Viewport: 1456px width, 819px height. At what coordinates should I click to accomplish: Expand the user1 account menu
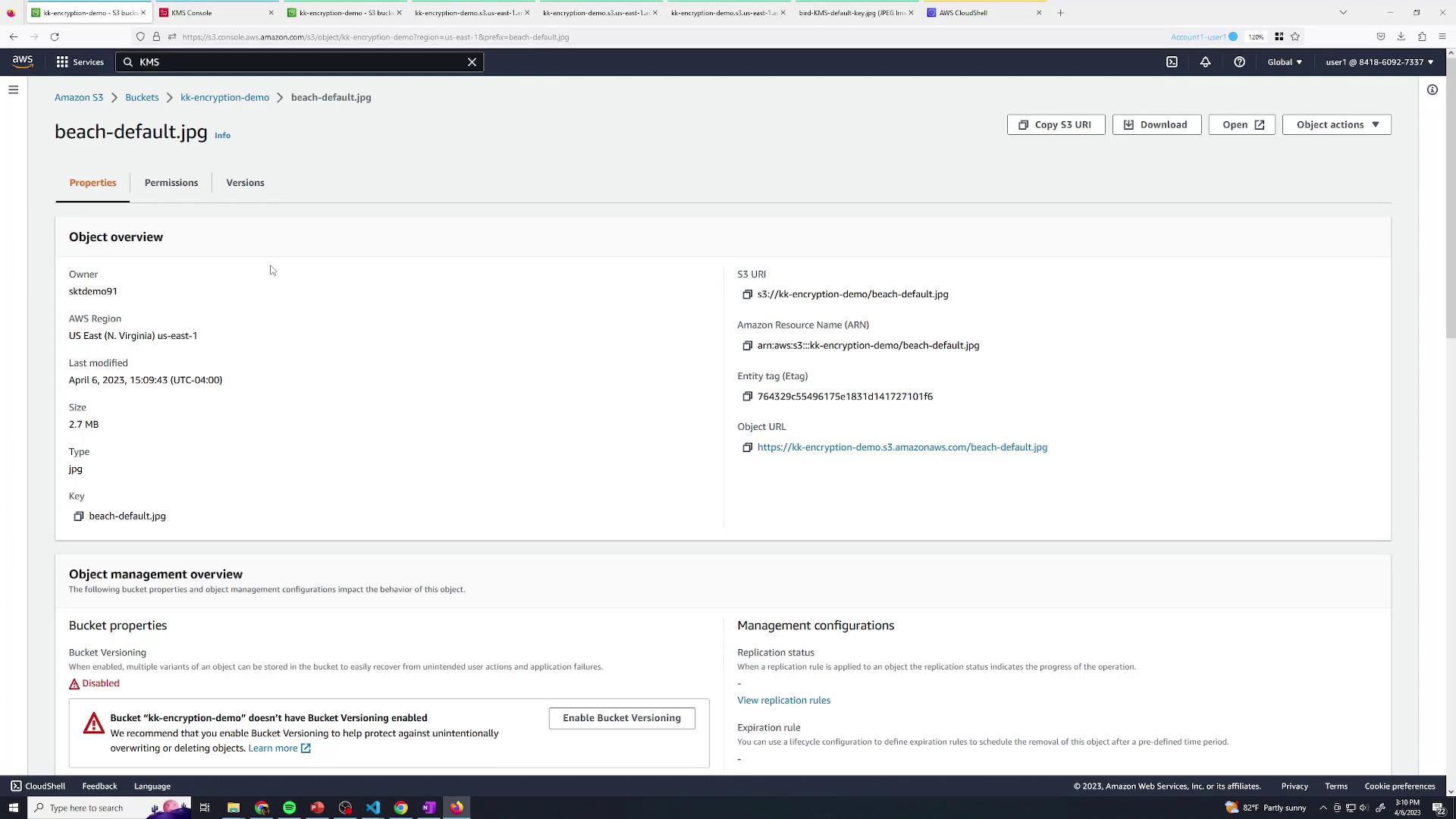(x=1379, y=62)
